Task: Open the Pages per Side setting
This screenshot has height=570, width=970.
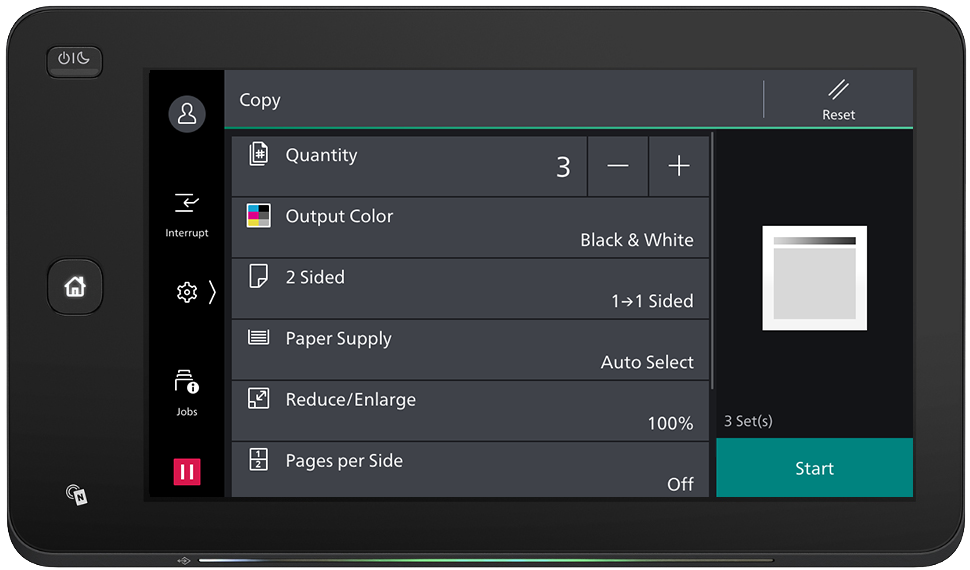Action: click(470, 470)
